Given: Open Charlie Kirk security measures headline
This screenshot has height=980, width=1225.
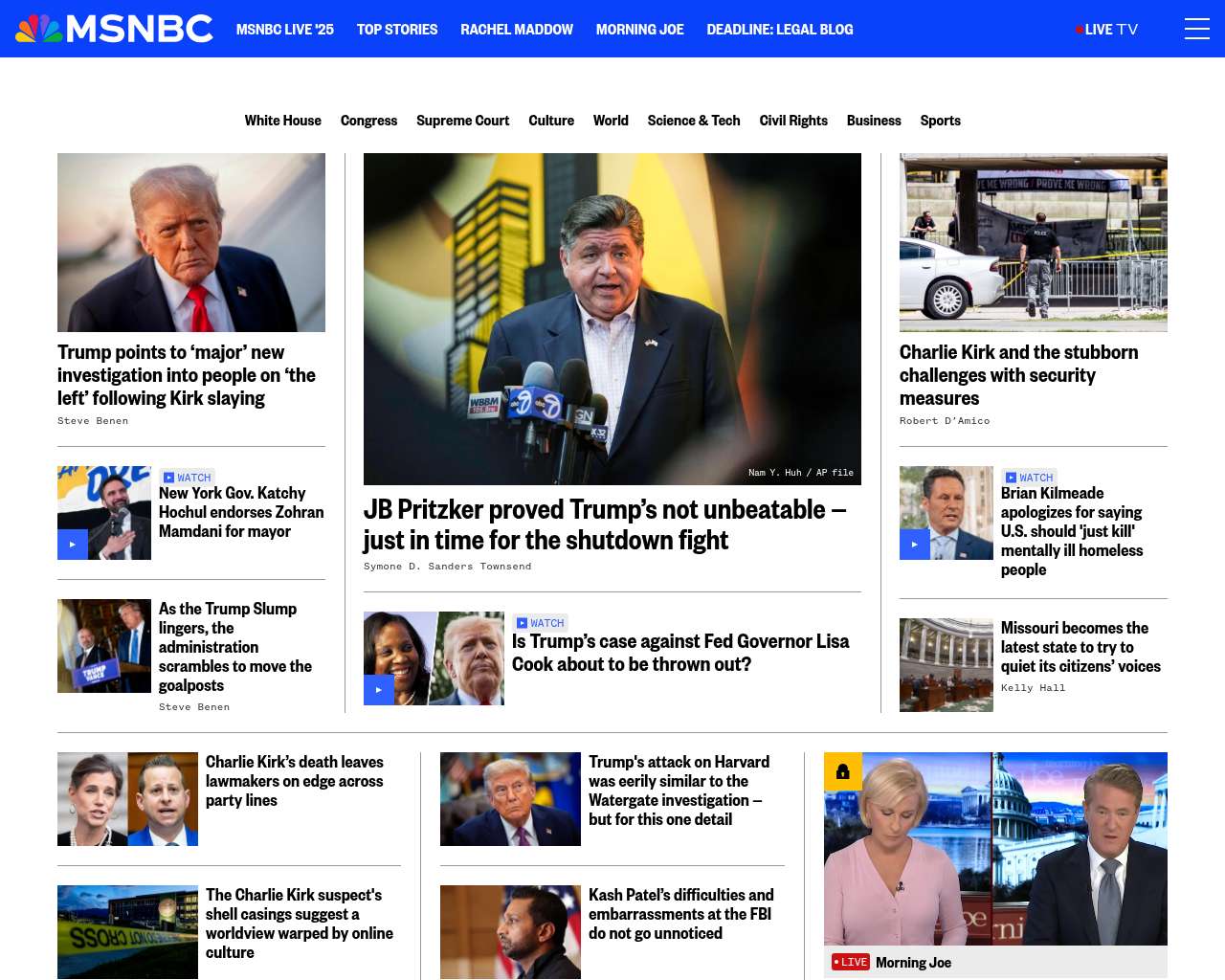Looking at the screenshot, I should tap(1019, 375).
